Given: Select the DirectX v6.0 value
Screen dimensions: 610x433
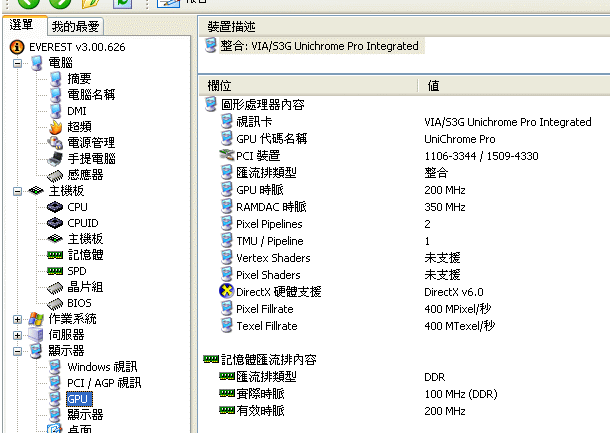Looking at the screenshot, I should [454, 292].
